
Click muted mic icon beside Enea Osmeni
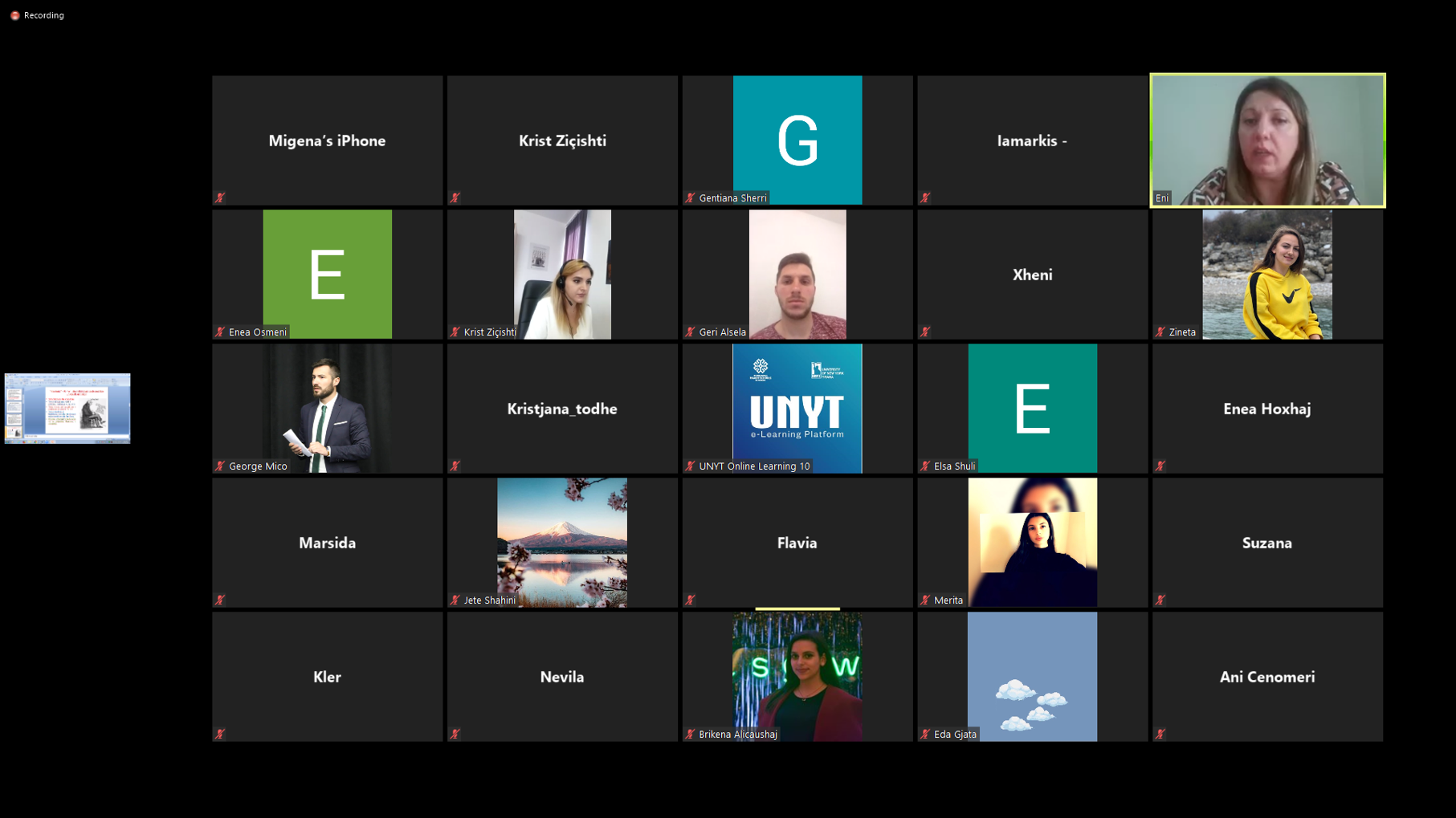tap(220, 332)
